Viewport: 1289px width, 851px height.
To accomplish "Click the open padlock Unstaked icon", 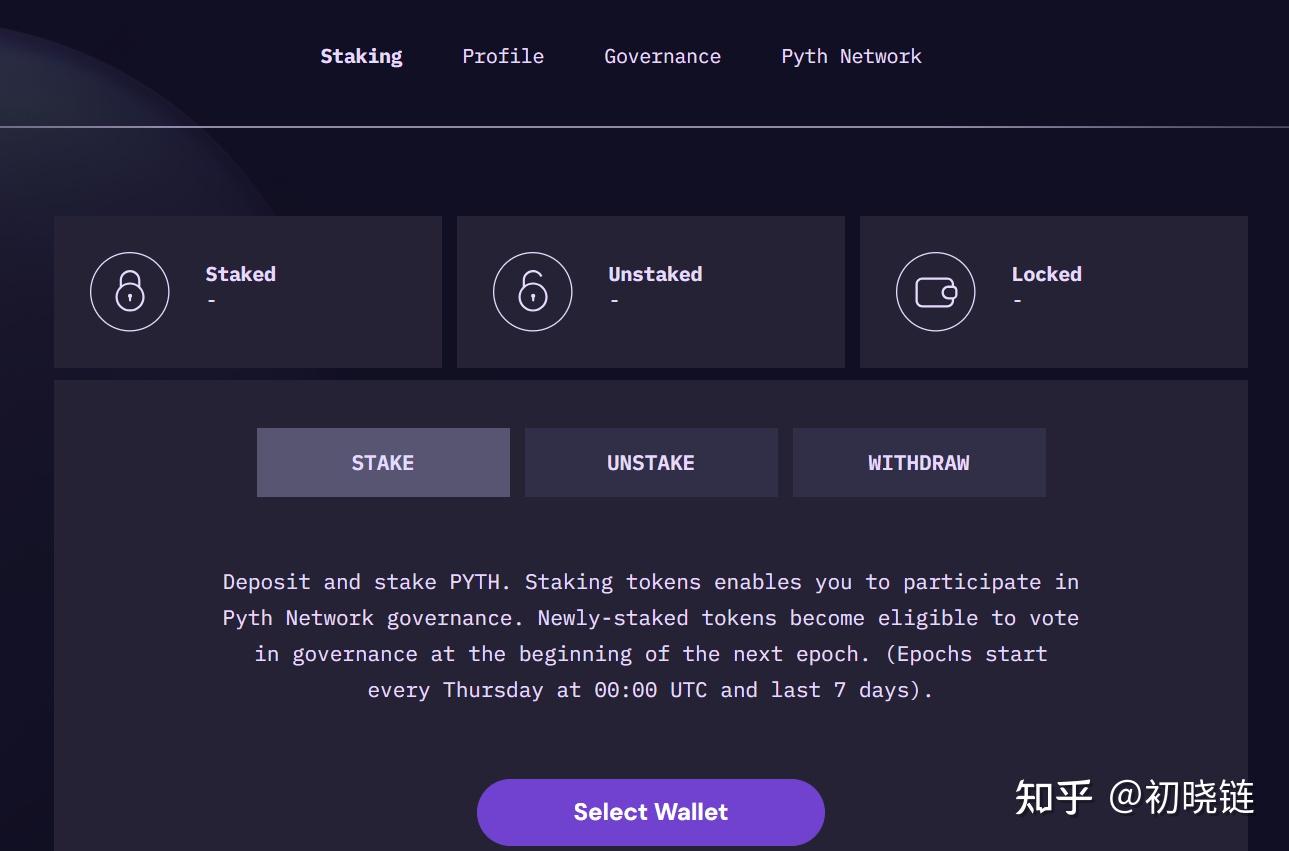I will click(x=533, y=292).
